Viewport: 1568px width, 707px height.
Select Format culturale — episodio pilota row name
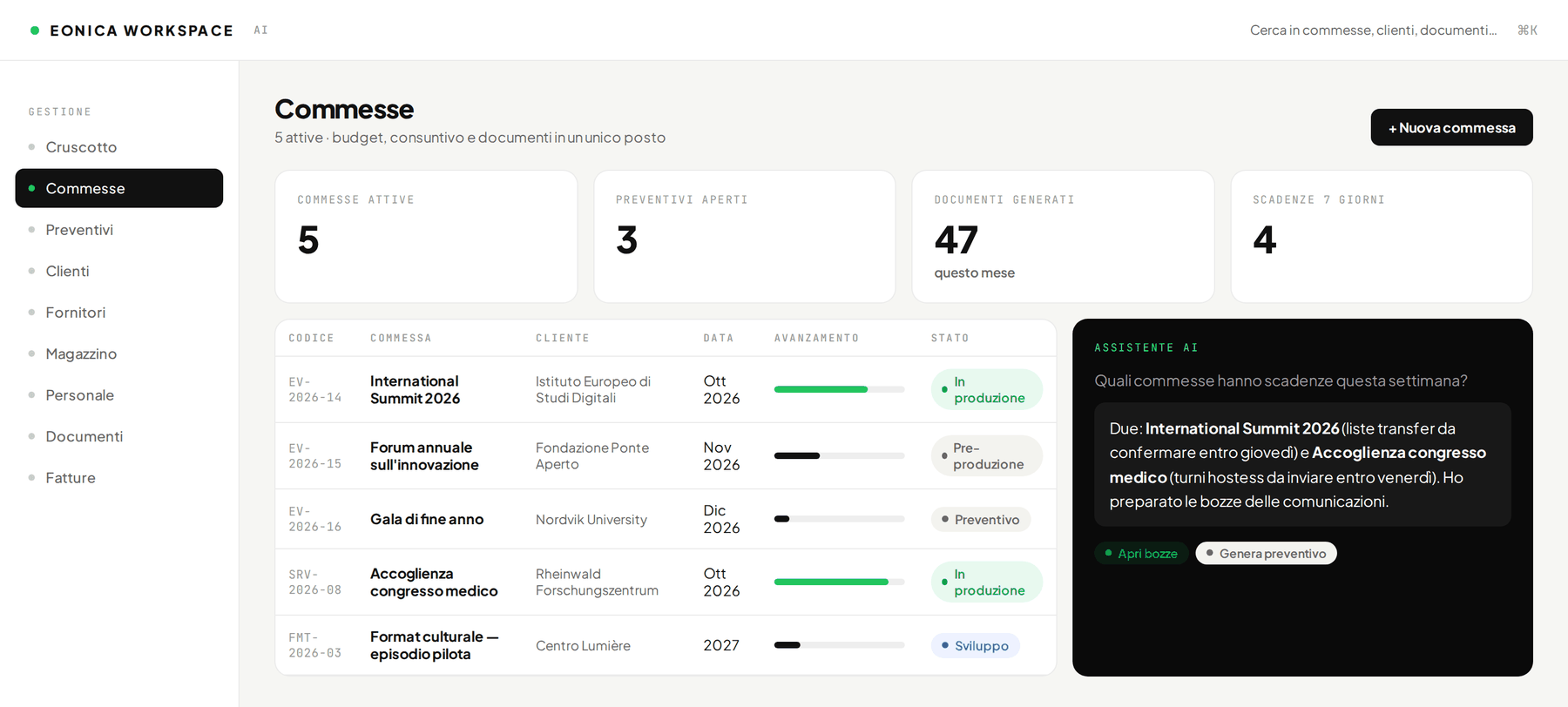[x=435, y=645]
